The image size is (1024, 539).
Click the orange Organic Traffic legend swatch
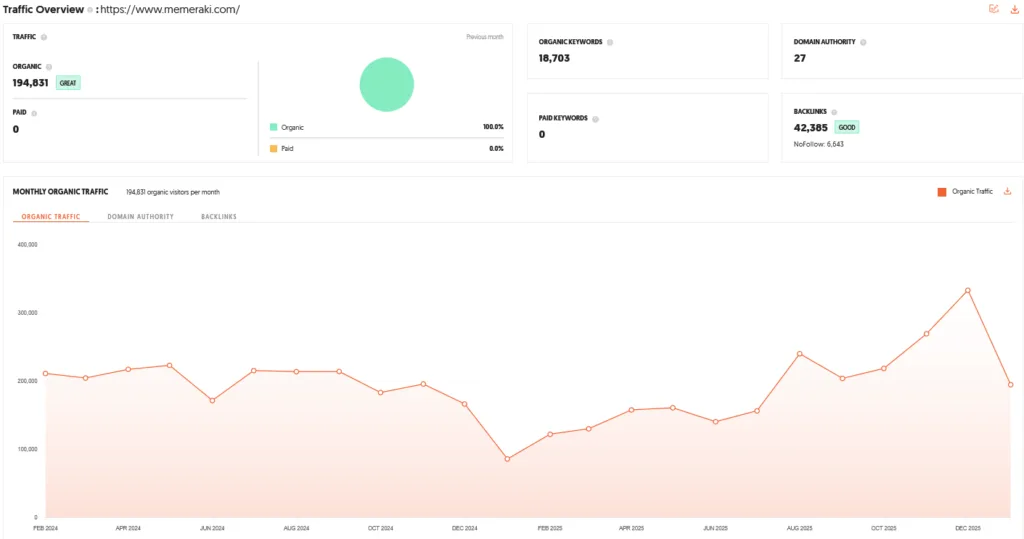942,192
